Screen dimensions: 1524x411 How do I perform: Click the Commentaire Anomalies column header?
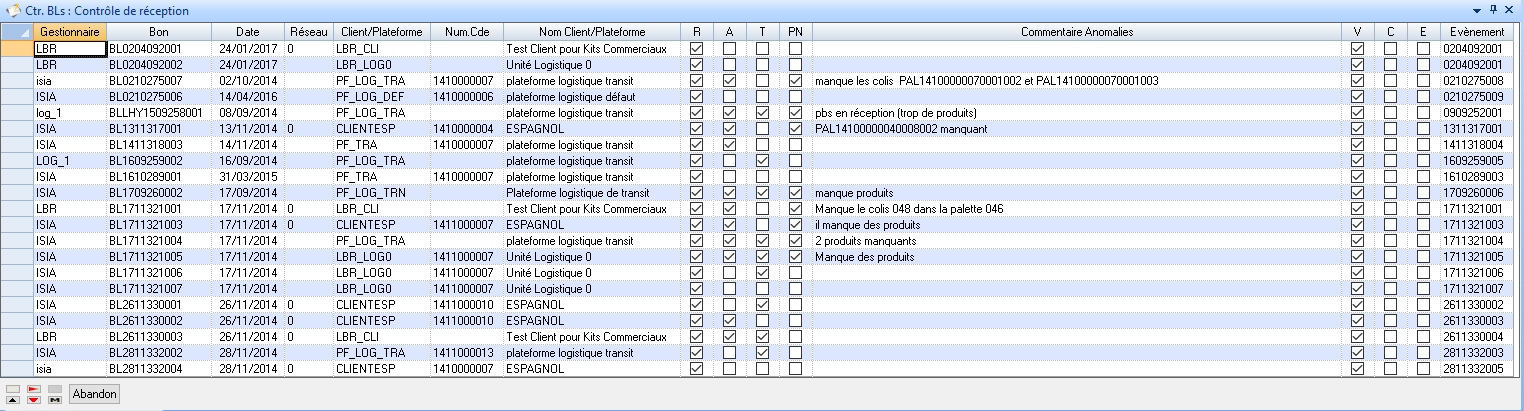1076,32
